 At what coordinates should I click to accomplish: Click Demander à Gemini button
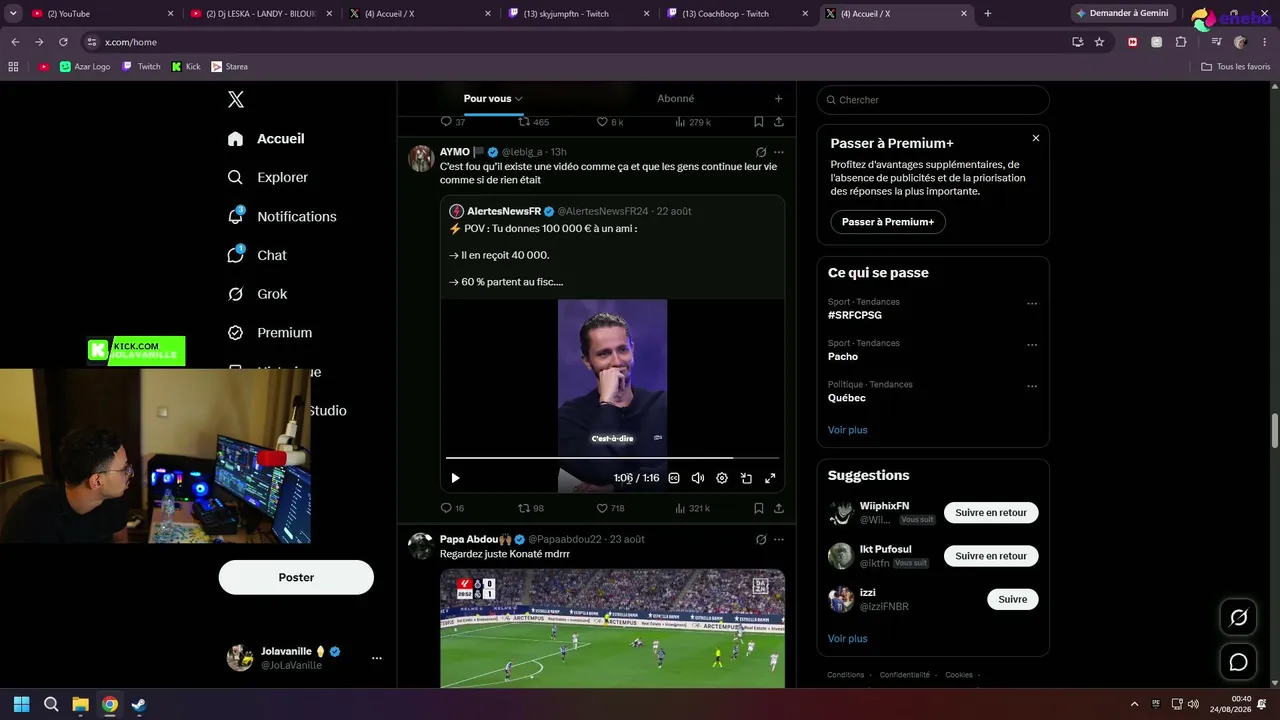pyautogui.click(x=1122, y=13)
